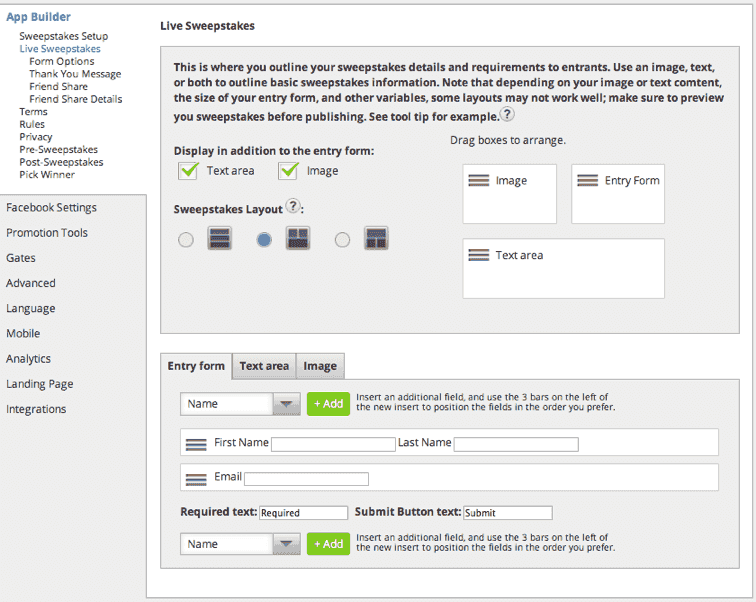Open Post-Sweepstakes page
The width and height of the screenshot is (756, 602).
[x=61, y=162]
